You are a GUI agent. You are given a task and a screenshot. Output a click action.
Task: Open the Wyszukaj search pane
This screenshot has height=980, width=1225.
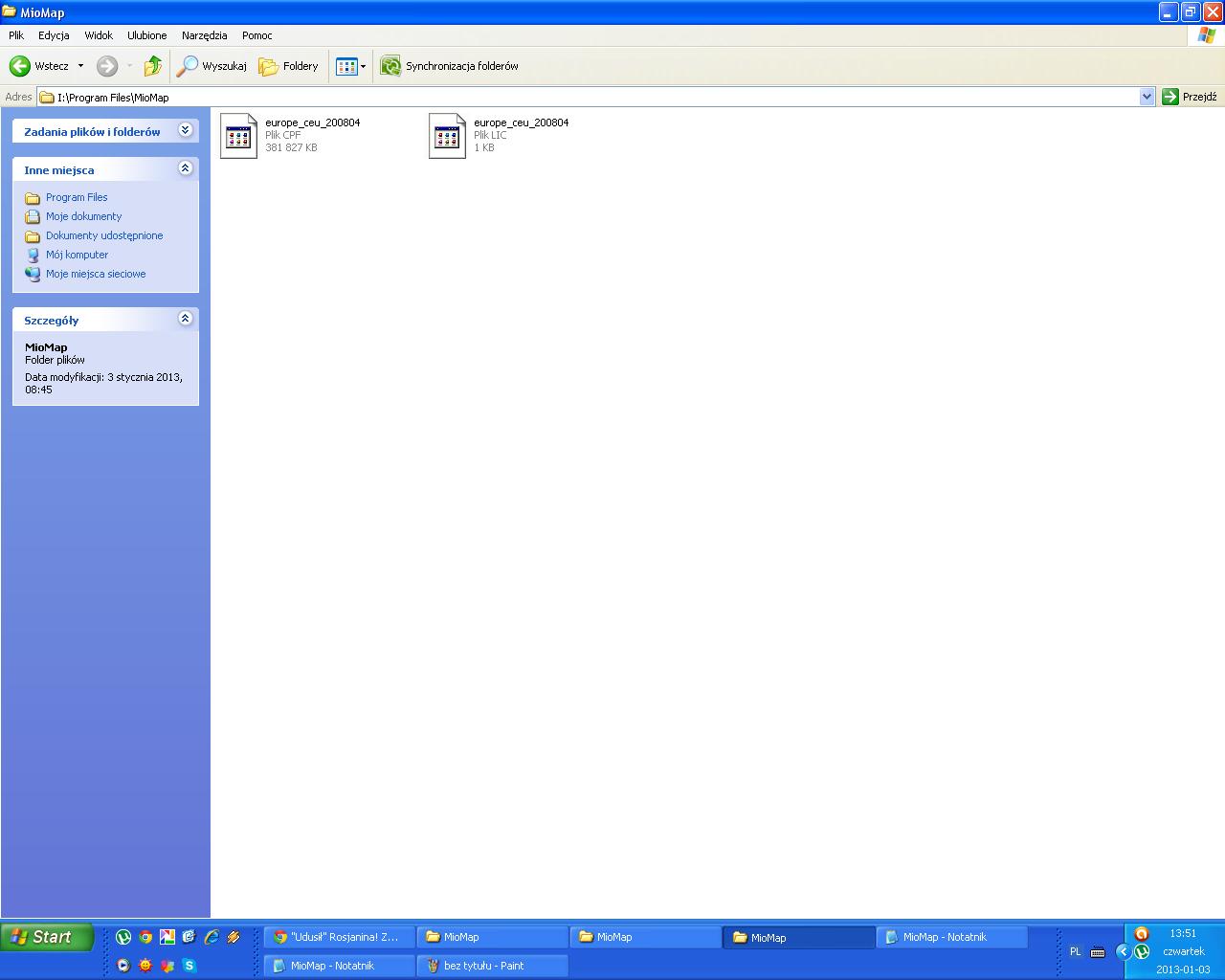click(x=212, y=66)
